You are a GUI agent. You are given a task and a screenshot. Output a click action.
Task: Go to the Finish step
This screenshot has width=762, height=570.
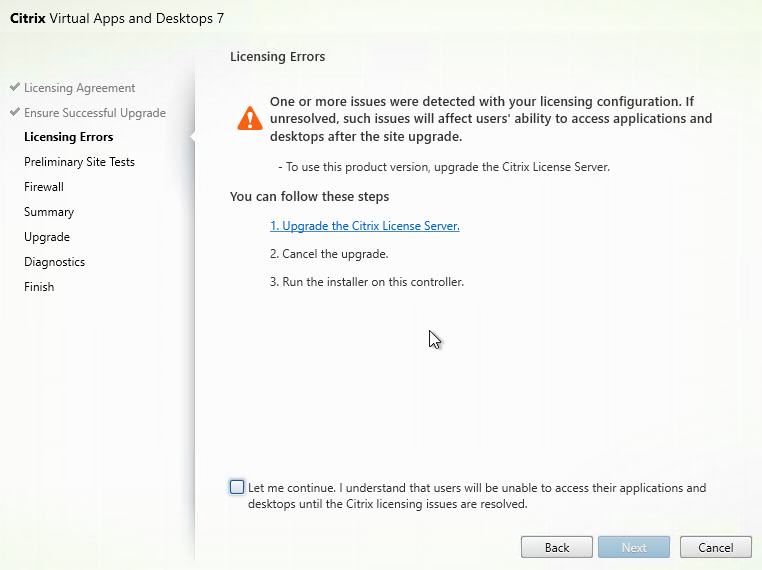tap(39, 287)
